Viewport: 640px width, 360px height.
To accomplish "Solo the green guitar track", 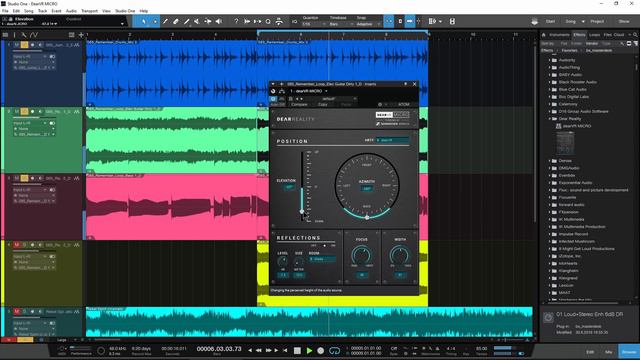I will 24,111.
